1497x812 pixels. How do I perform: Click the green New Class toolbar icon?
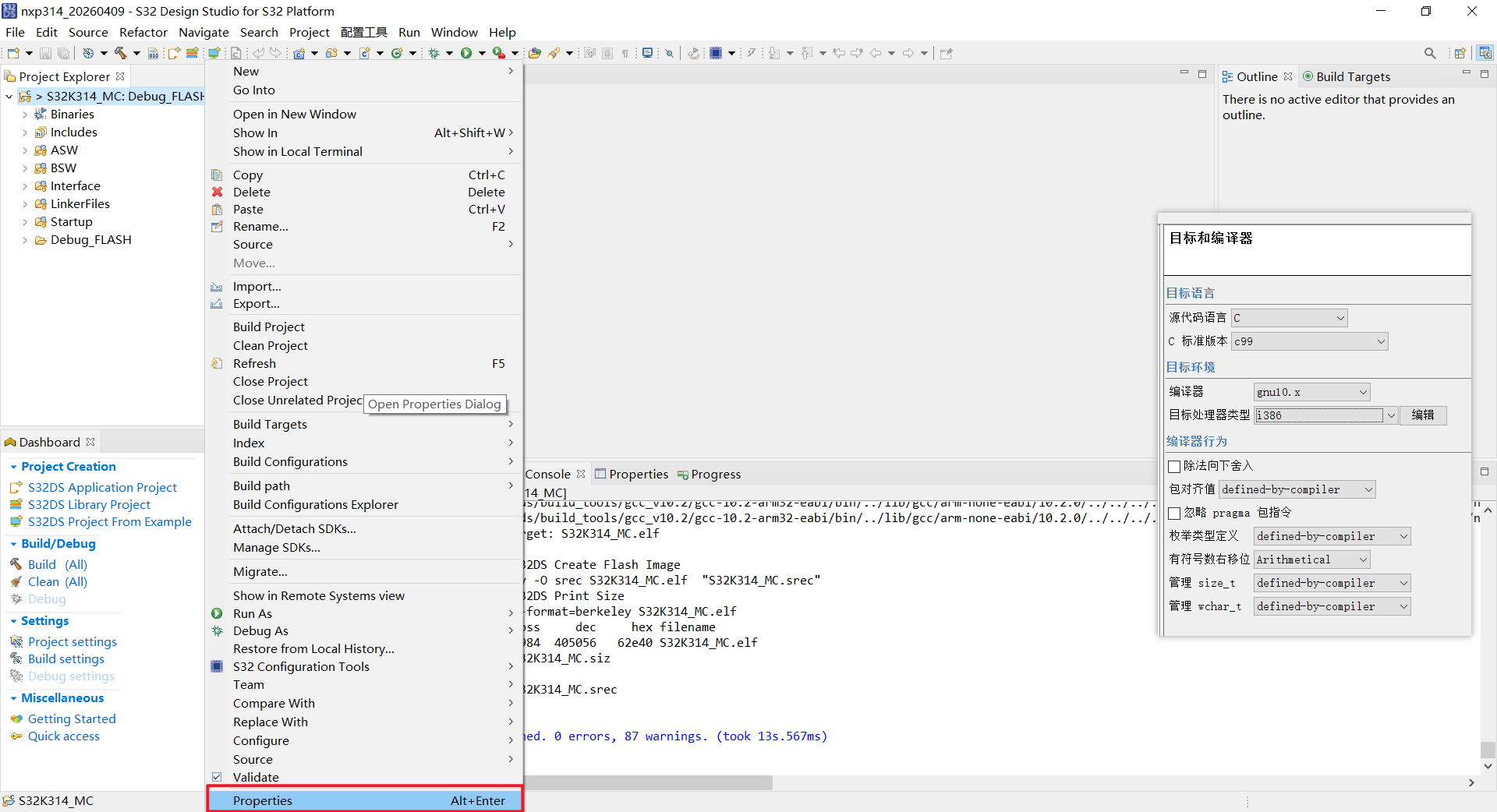pyautogui.click(x=397, y=53)
